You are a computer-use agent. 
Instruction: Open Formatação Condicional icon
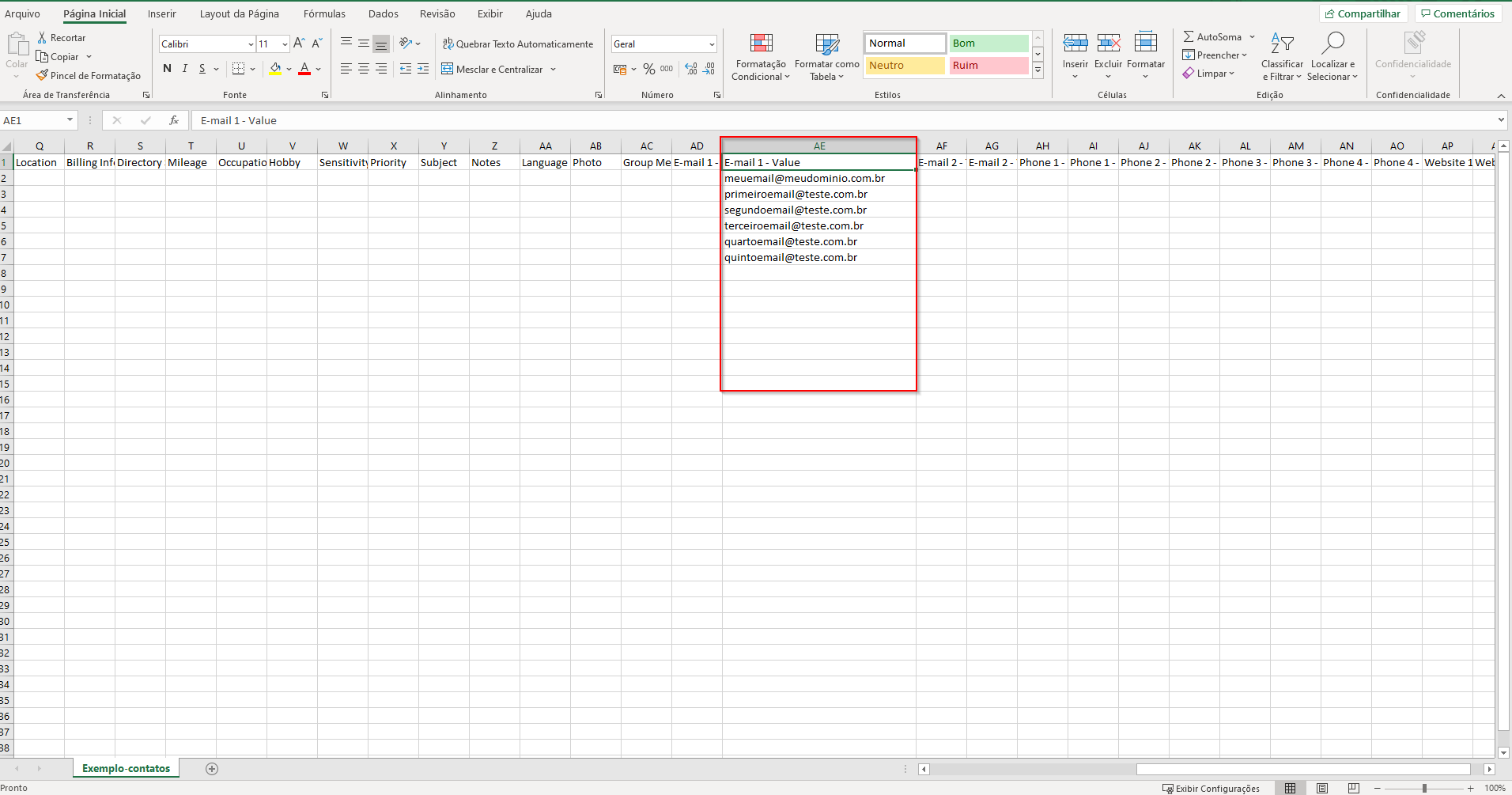[762, 44]
